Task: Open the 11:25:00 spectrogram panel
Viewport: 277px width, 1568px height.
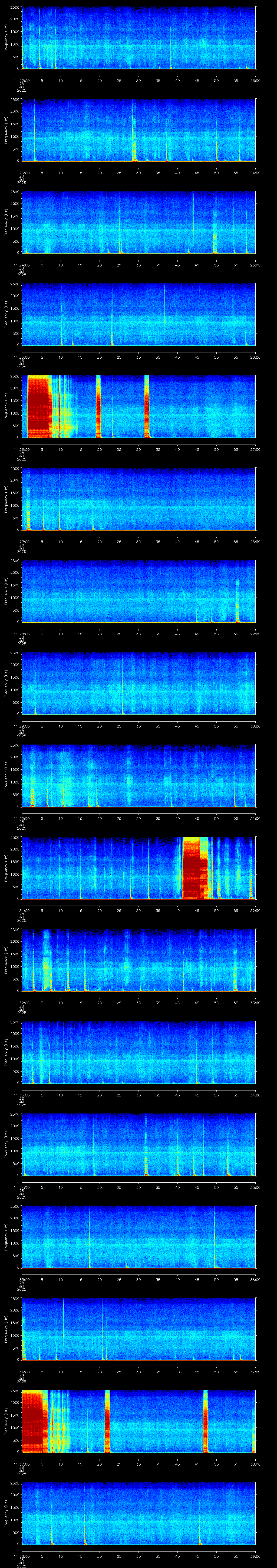Action: pyautogui.click(x=138, y=315)
